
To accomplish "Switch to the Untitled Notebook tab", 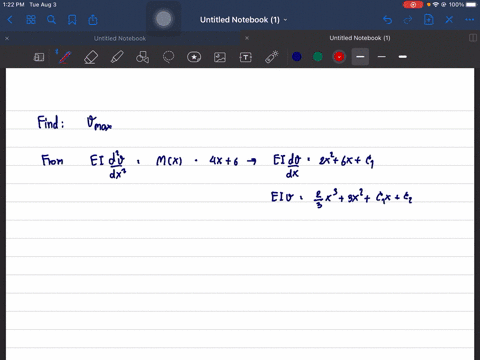I will [x=120, y=38].
